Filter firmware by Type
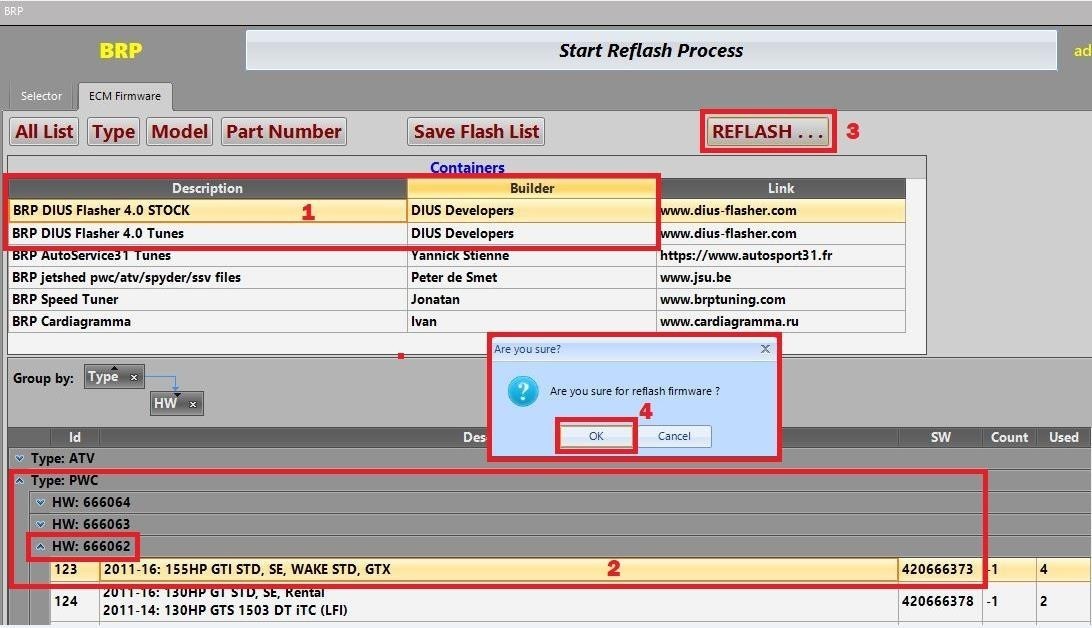1092x628 pixels. point(112,131)
